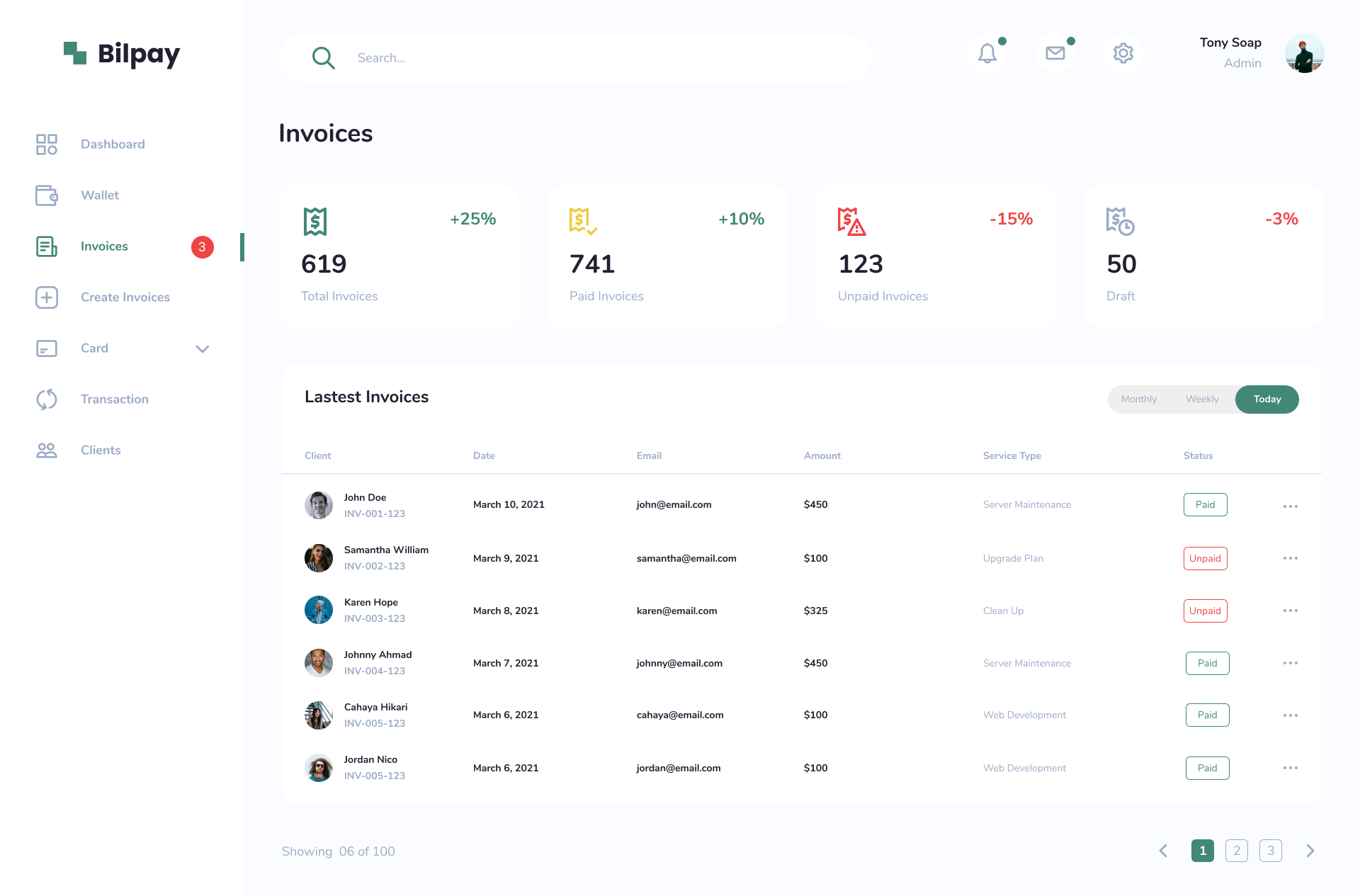This screenshot has height=896, width=1360.
Task: Select the Today filter toggle
Action: pos(1266,399)
